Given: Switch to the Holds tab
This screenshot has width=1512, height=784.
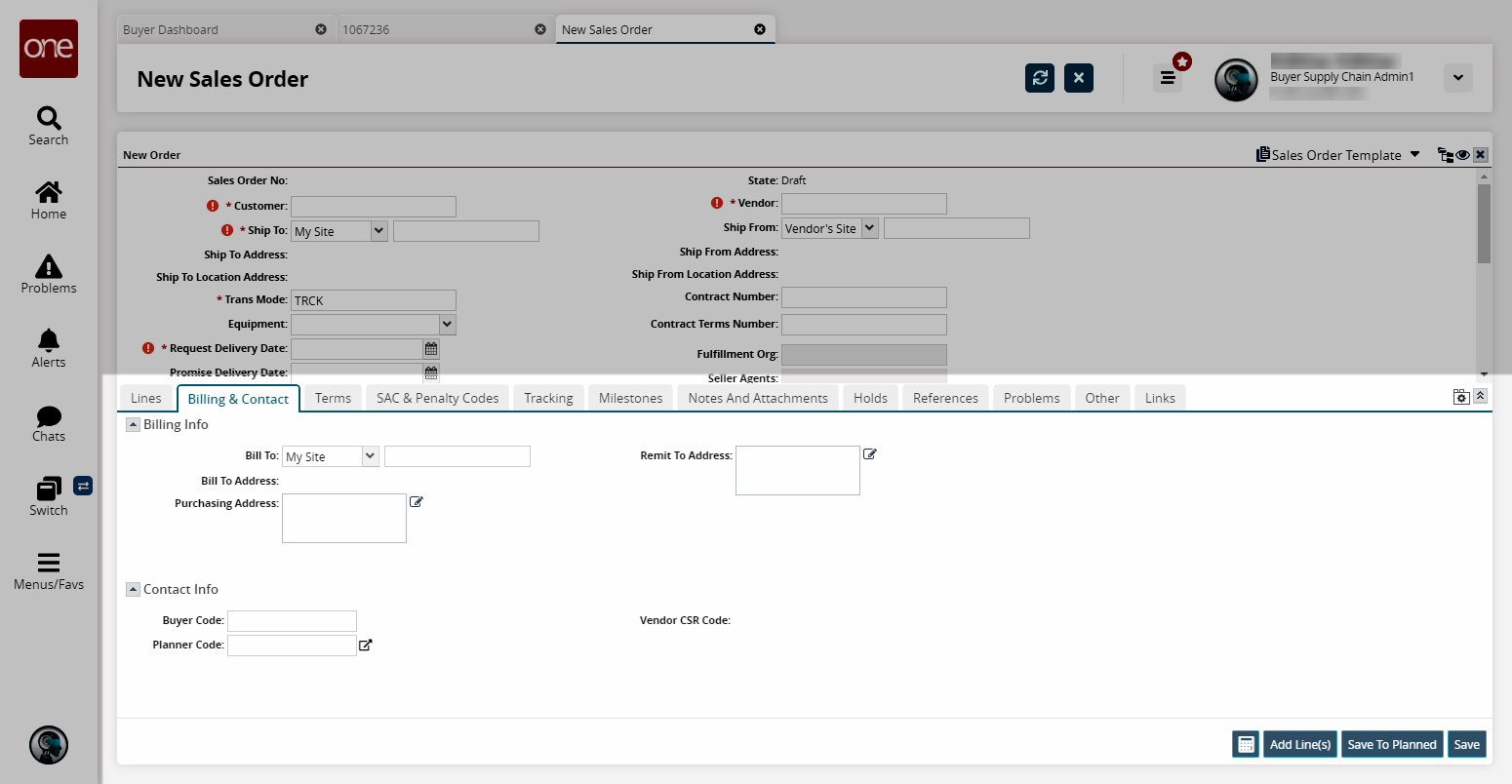Looking at the screenshot, I should point(870,398).
